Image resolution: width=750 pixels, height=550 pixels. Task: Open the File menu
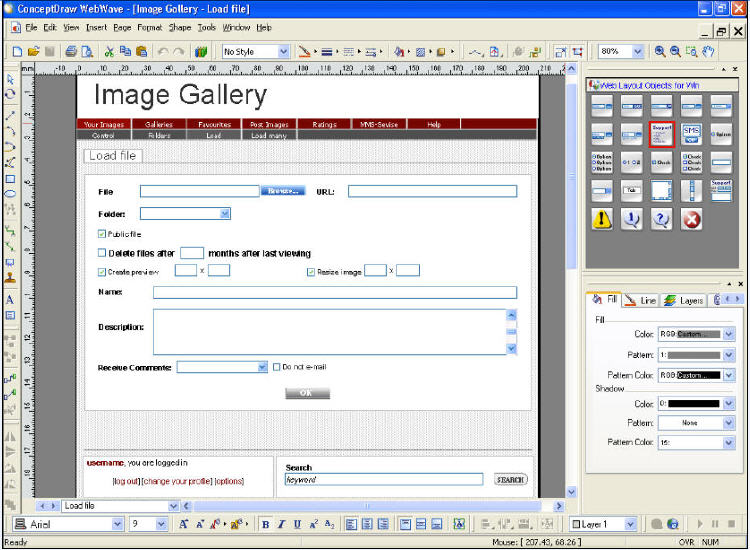click(x=31, y=27)
